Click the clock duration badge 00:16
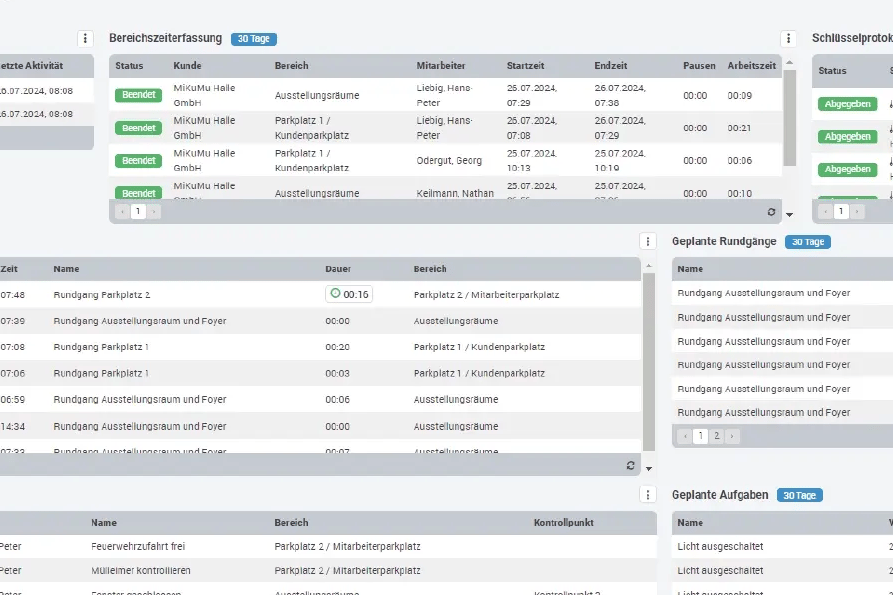Viewport: 893px width, 595px height. 349,294
